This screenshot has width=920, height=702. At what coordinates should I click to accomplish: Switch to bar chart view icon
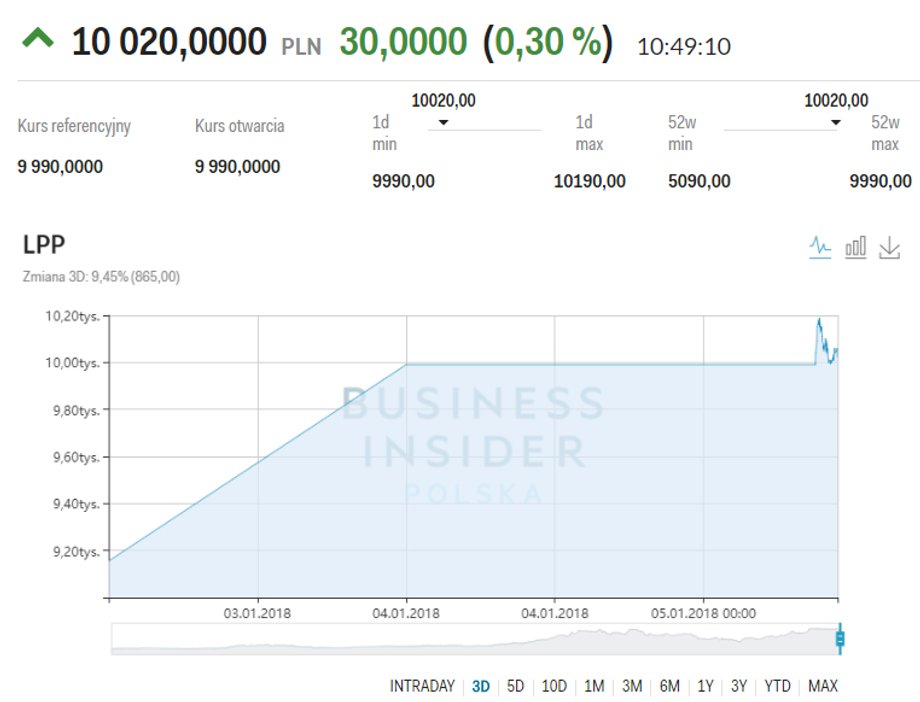(855, 248)
